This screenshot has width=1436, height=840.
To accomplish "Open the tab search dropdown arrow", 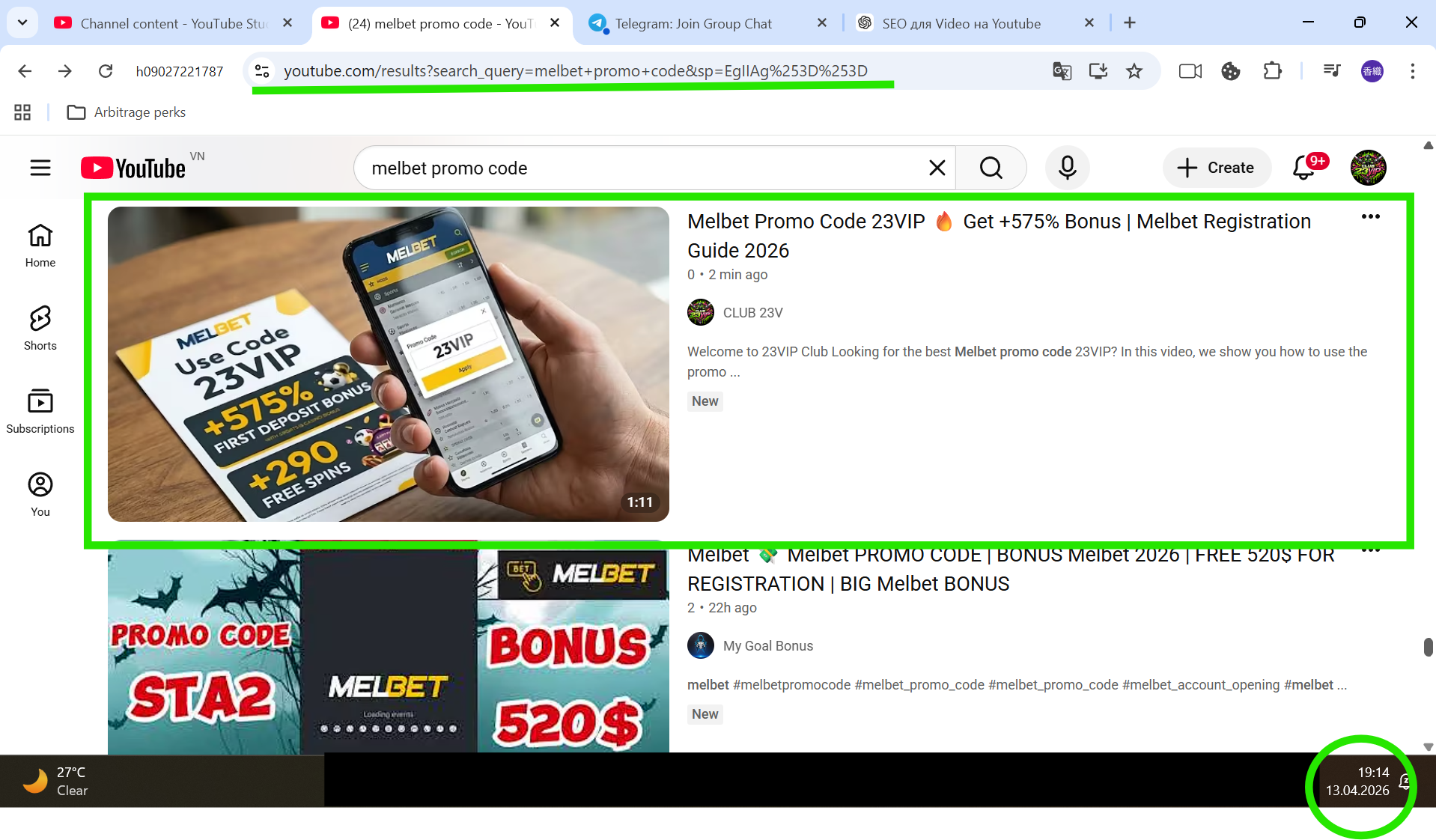I will coord(22,23).
